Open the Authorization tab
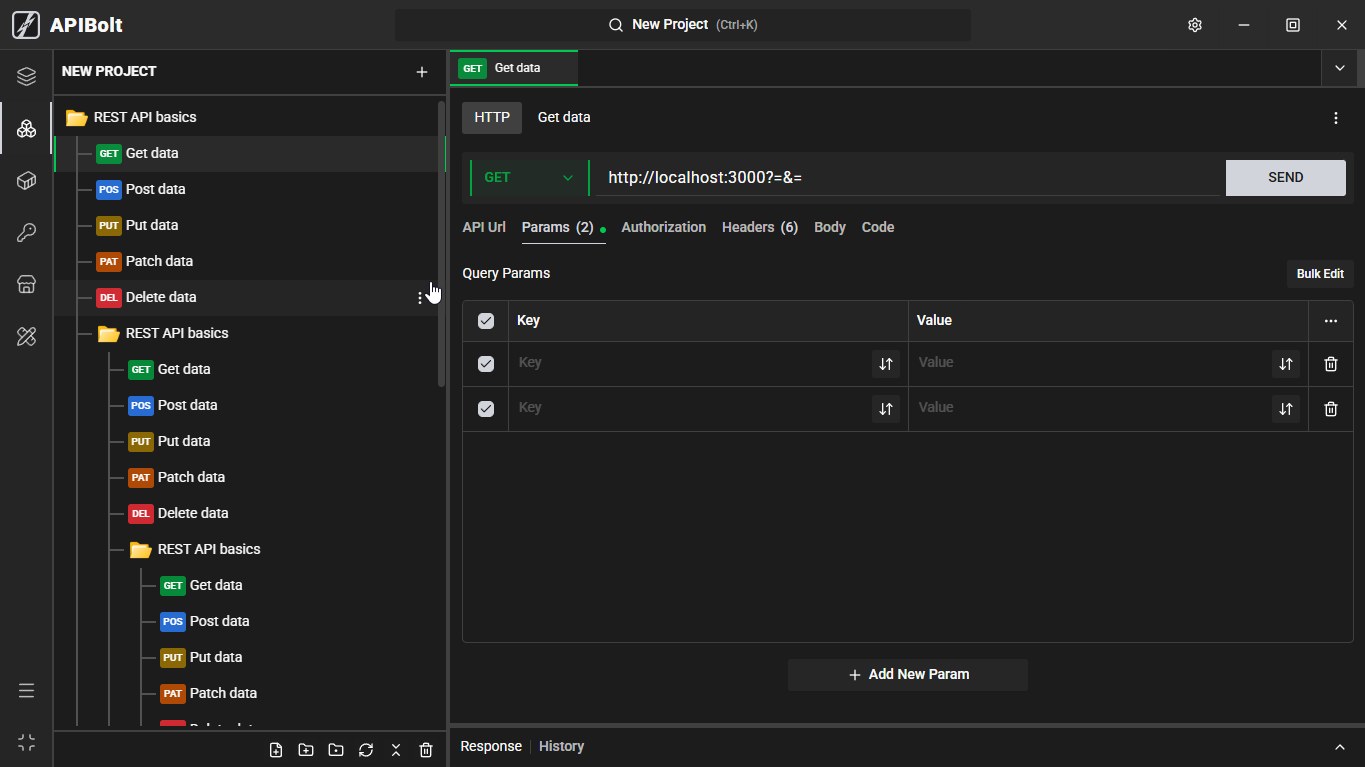Screen dimensions: 1365x767 664,227
